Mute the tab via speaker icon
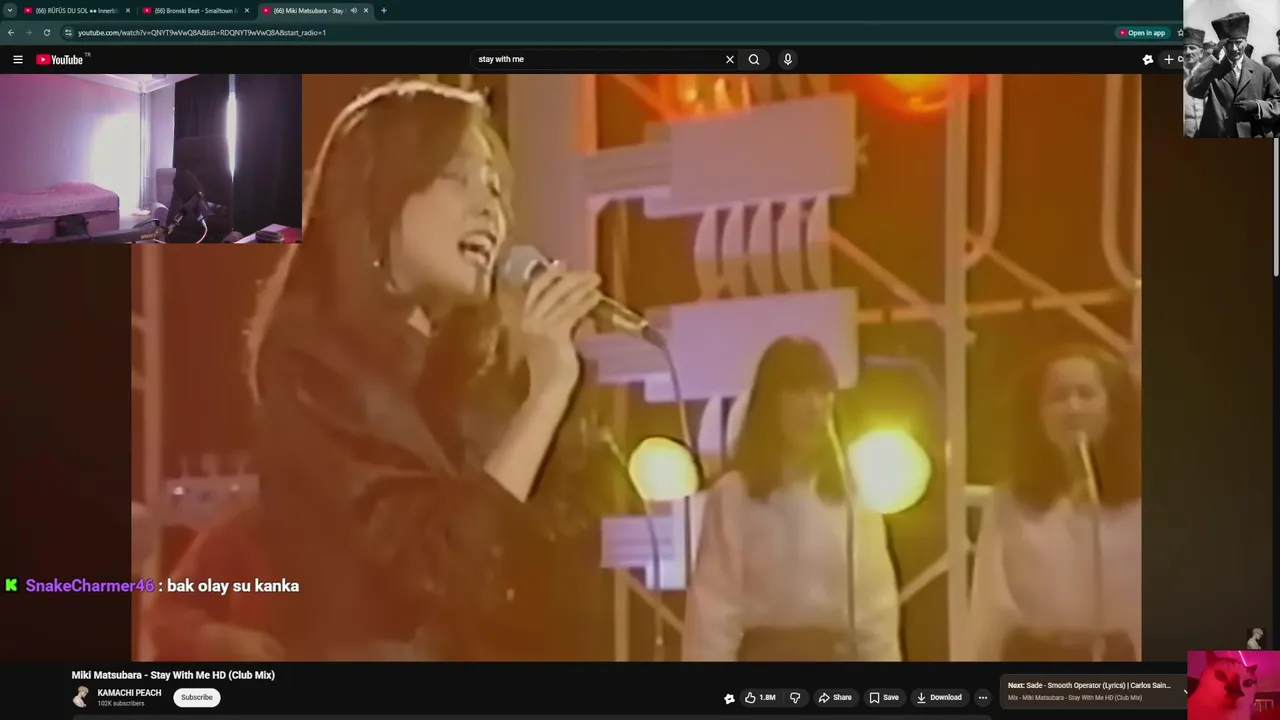 [x=354, y=10]
